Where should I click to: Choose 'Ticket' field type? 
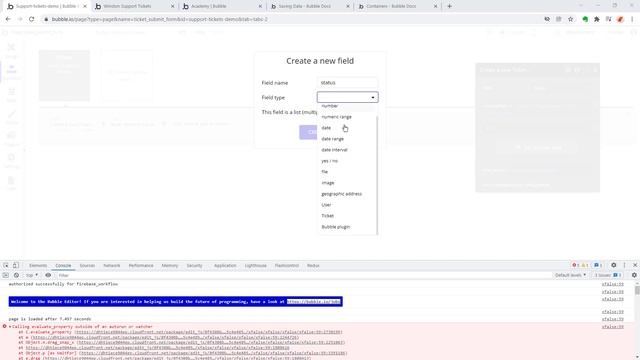(x=347, y=216)
